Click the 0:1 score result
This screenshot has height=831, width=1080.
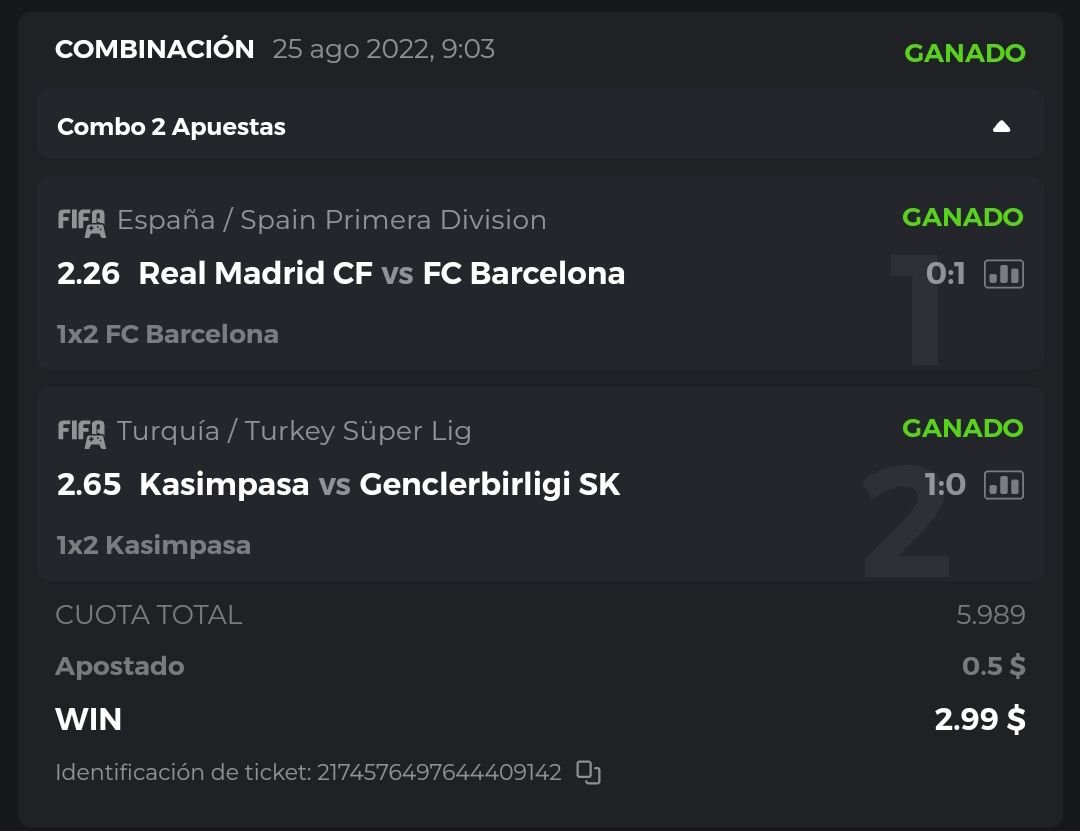[x=945, y=274]
